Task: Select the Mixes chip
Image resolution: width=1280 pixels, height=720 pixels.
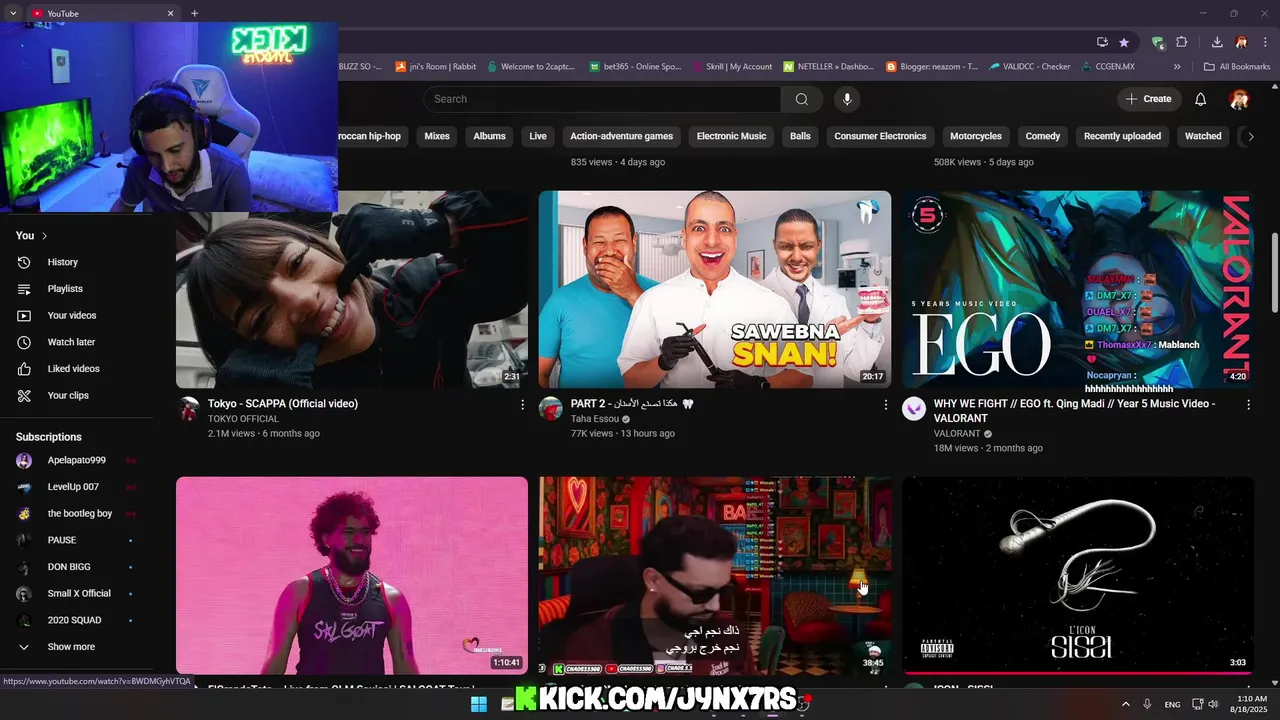Action: coord(437,136)
